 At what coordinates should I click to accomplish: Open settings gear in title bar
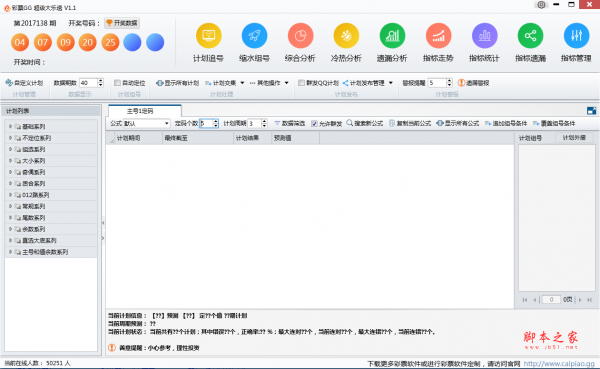click(541, 5)
